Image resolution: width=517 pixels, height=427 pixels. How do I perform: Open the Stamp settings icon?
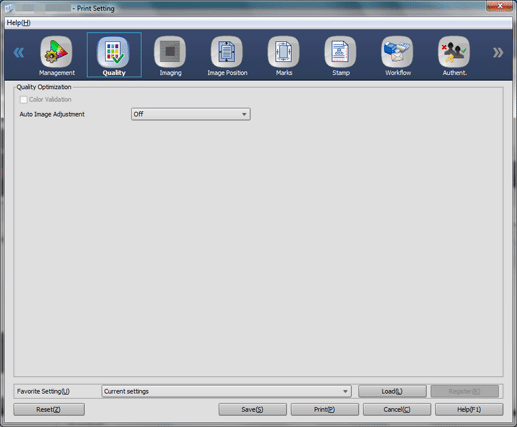pyautogui.click(x=340, y=52)
